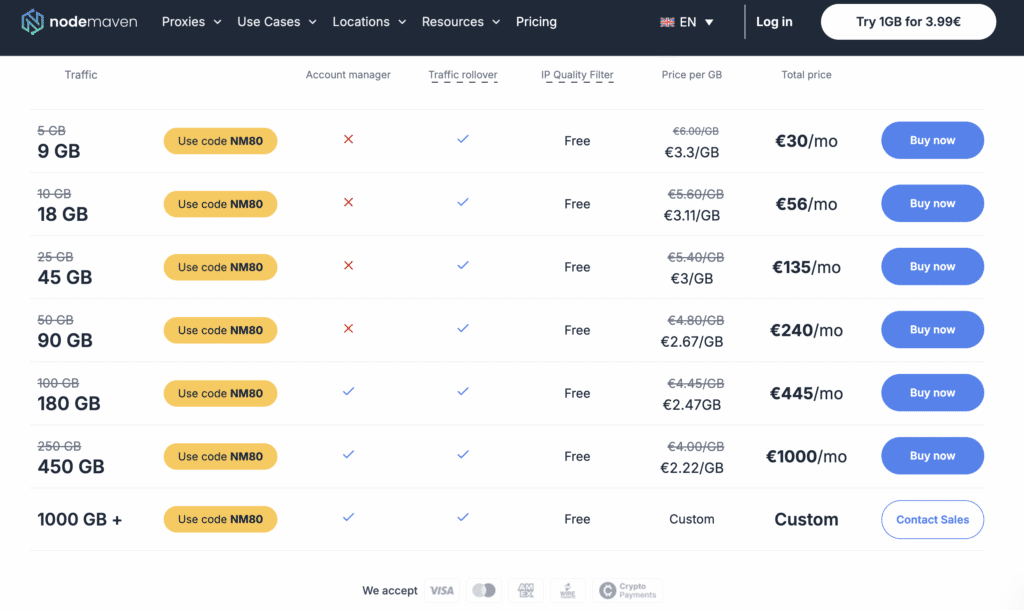
Task: Click the NodeMaven logo
Action: (79, 21)
